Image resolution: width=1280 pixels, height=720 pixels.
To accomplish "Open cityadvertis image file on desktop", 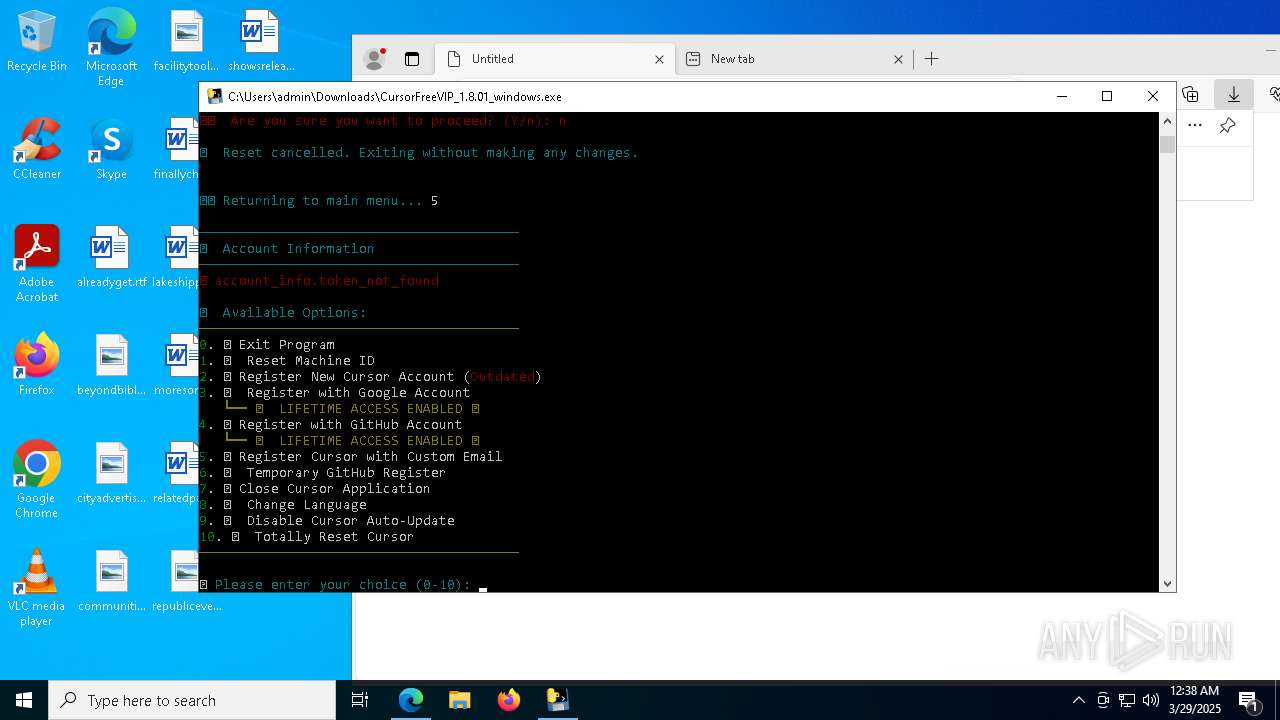I will coord(111,473).
